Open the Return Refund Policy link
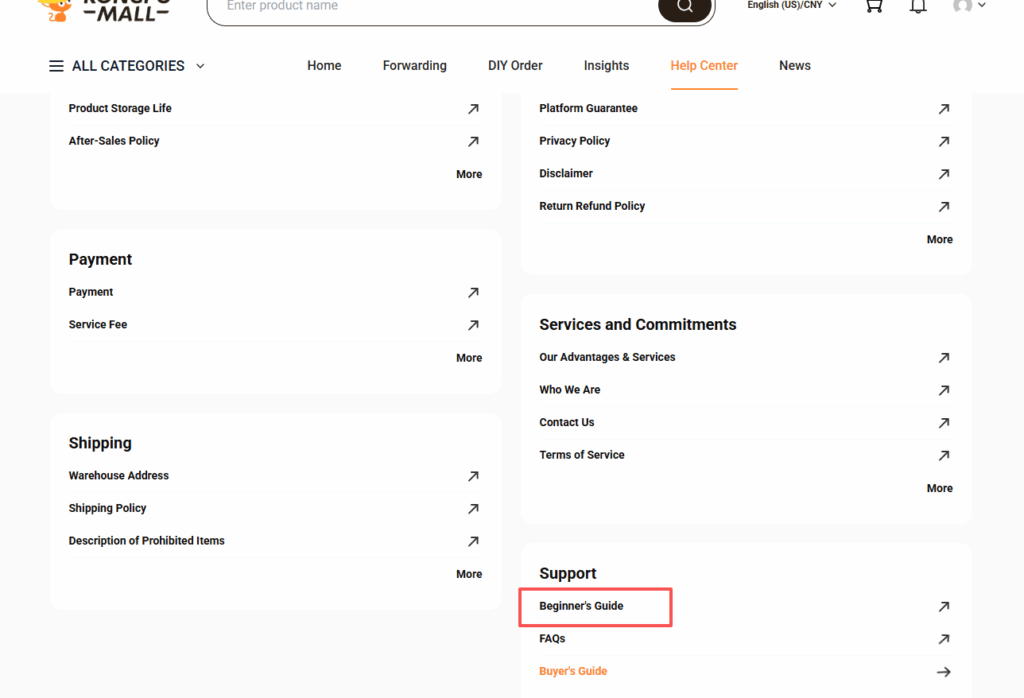The width and height of the screenshot is (1024, 698). tap(592, 206)
